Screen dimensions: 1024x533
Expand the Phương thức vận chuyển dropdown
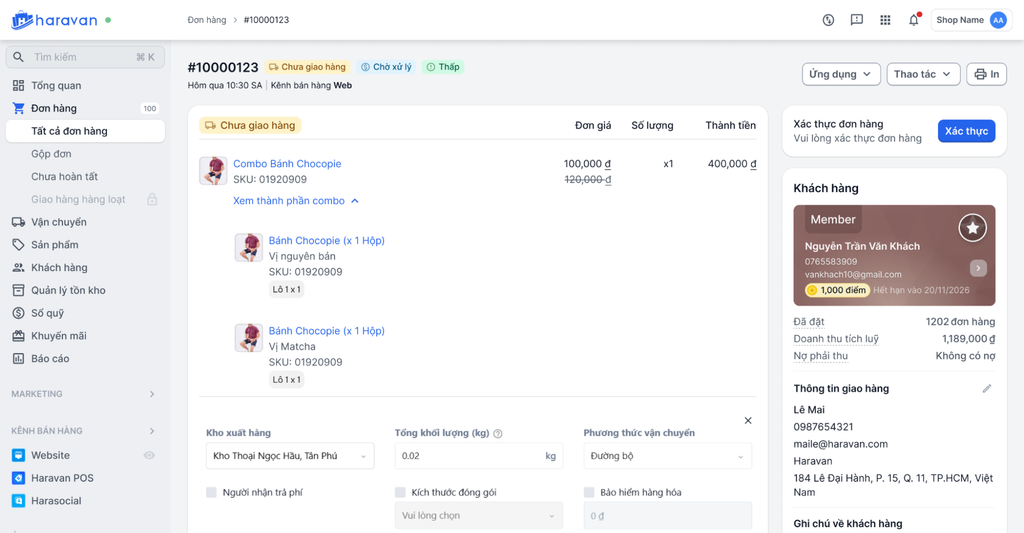pyautogui.click(x=667, y=456)
